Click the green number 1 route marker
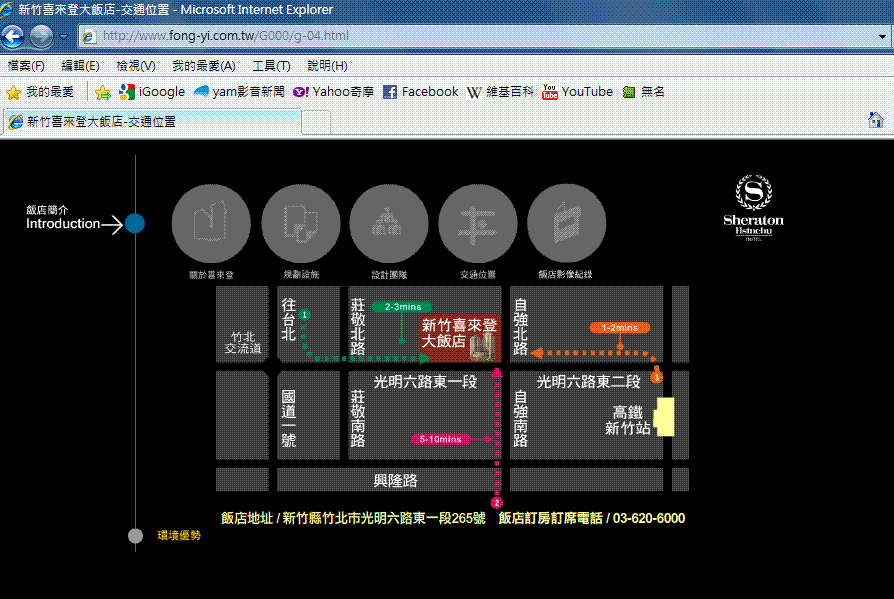 pos(304,315)
